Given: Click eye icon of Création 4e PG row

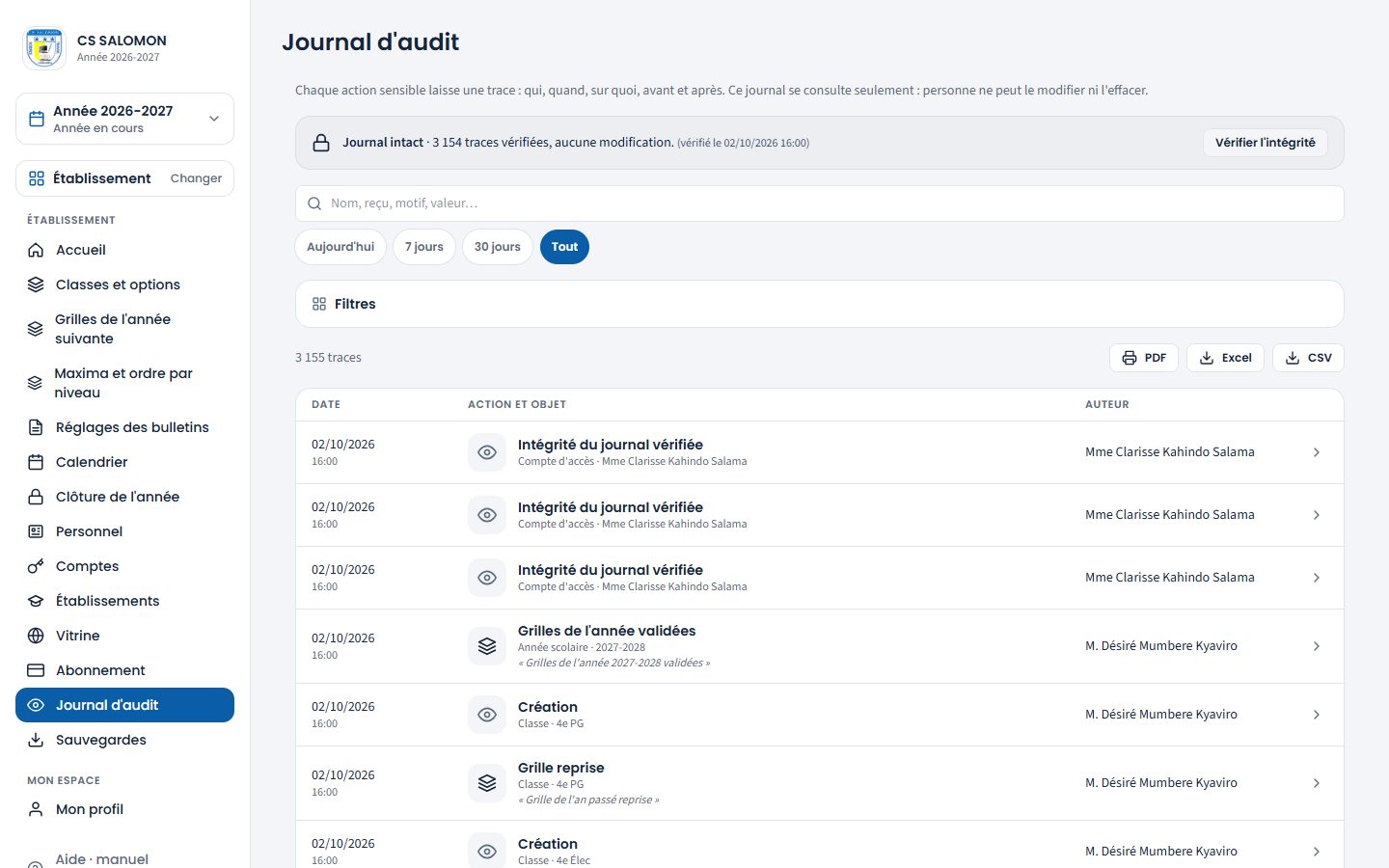Looking at the screenshot, I should (487, 715).
